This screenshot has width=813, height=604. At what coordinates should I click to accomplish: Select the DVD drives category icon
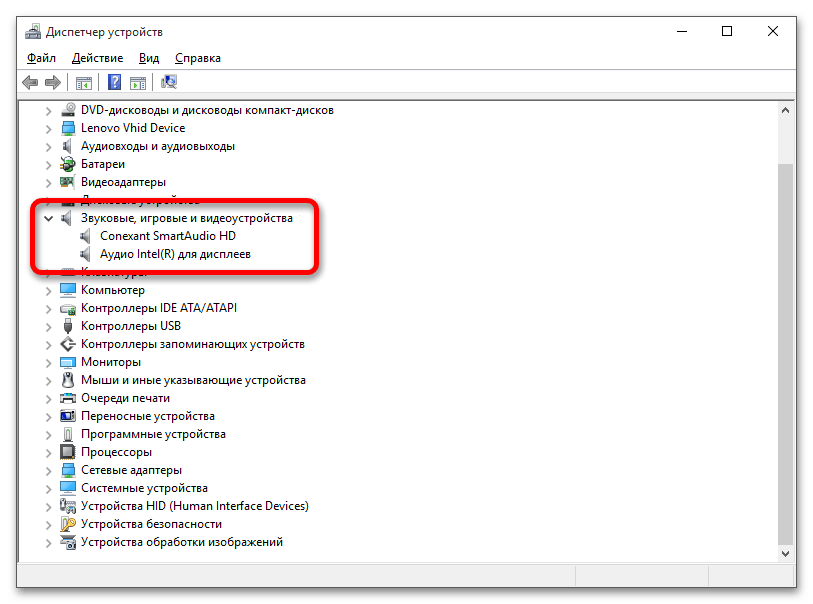(68, 110)
